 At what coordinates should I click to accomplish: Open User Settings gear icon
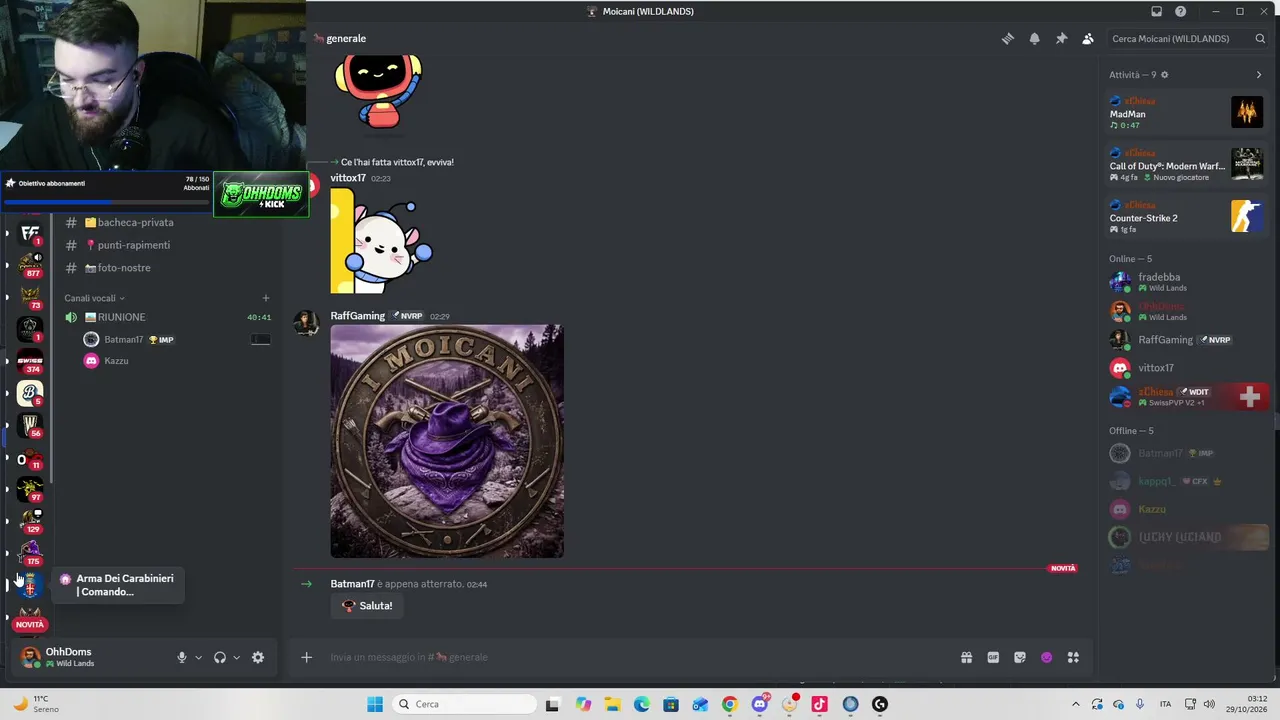coord(258,658)
